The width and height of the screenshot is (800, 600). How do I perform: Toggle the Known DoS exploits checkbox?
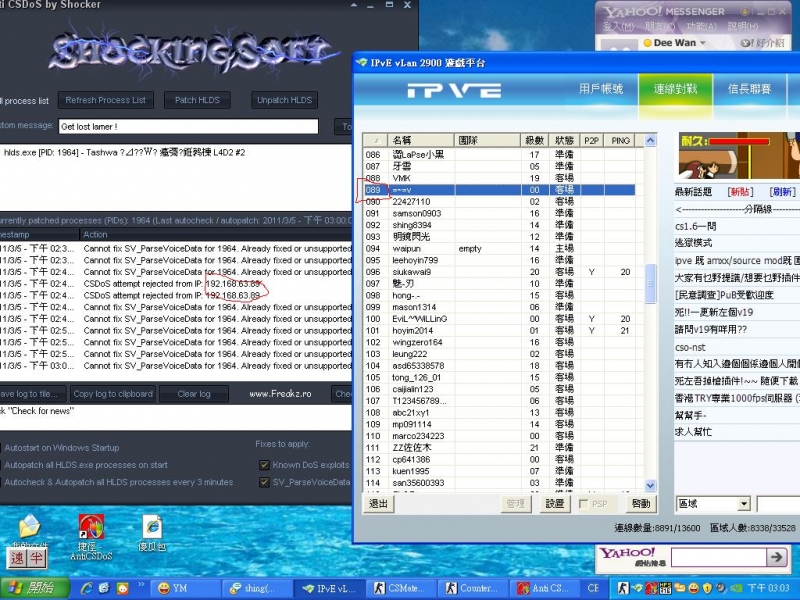click(x=264, y=465)
